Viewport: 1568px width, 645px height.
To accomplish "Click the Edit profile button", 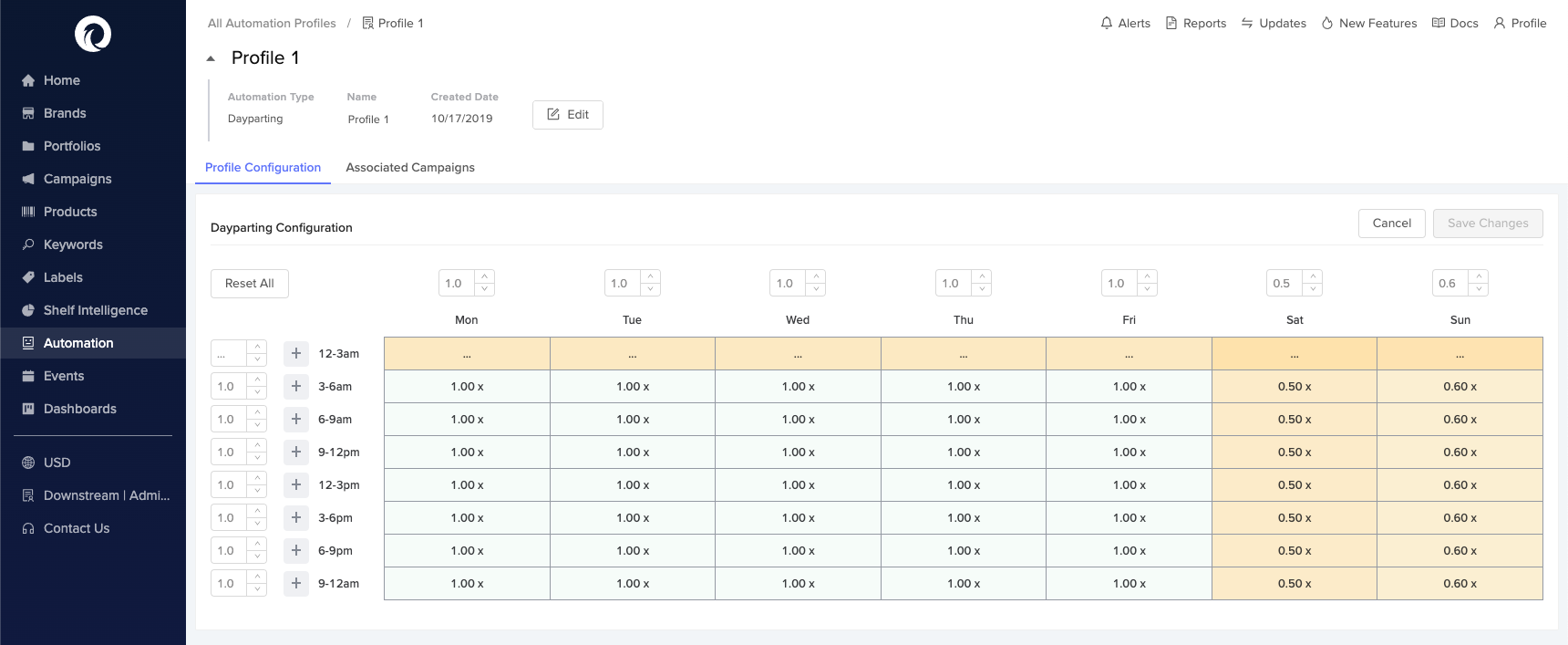I will coord(567,115).
